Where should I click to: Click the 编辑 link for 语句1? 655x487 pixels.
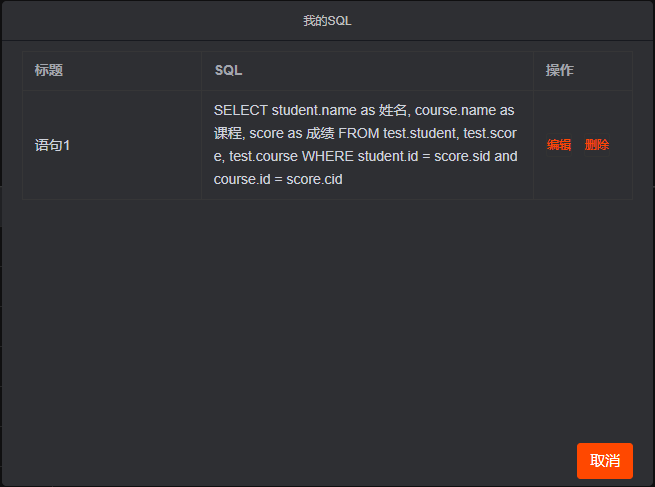[559, 145]
